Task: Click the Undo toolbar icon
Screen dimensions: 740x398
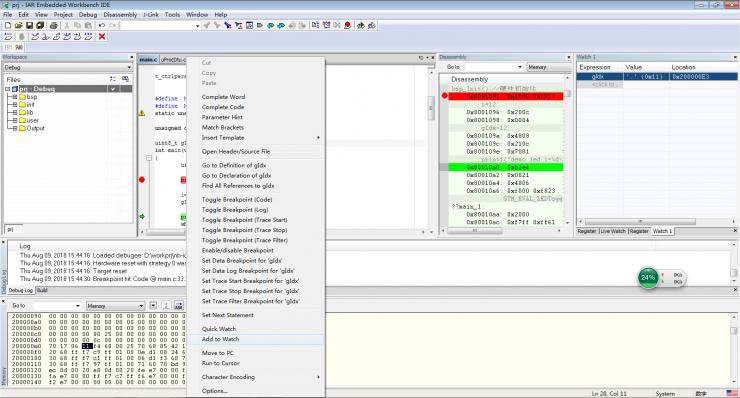Action: click(101, 25)
